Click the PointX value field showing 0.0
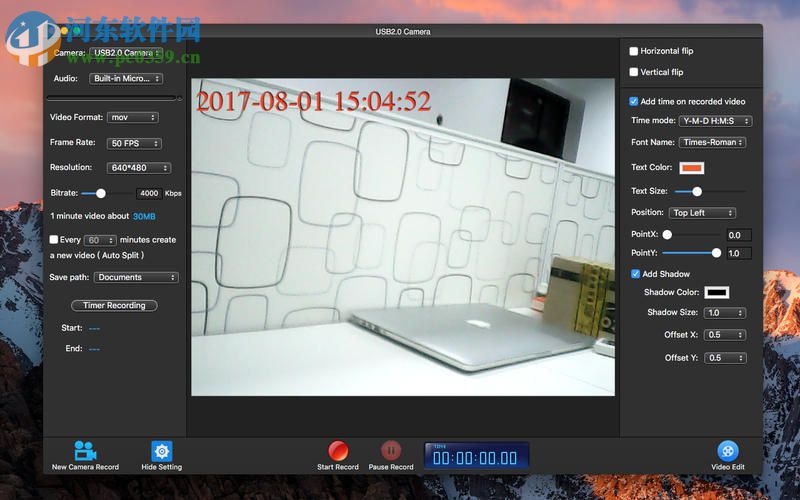The height and width of the screenshot is (500, 800). coord(739,235)
